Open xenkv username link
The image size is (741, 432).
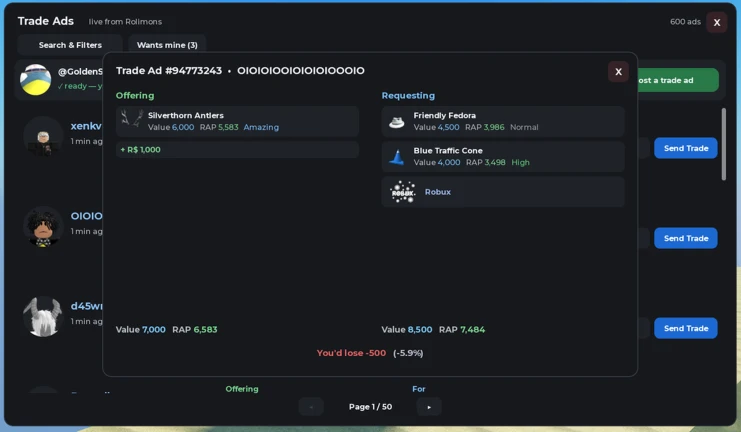[86, 126]
